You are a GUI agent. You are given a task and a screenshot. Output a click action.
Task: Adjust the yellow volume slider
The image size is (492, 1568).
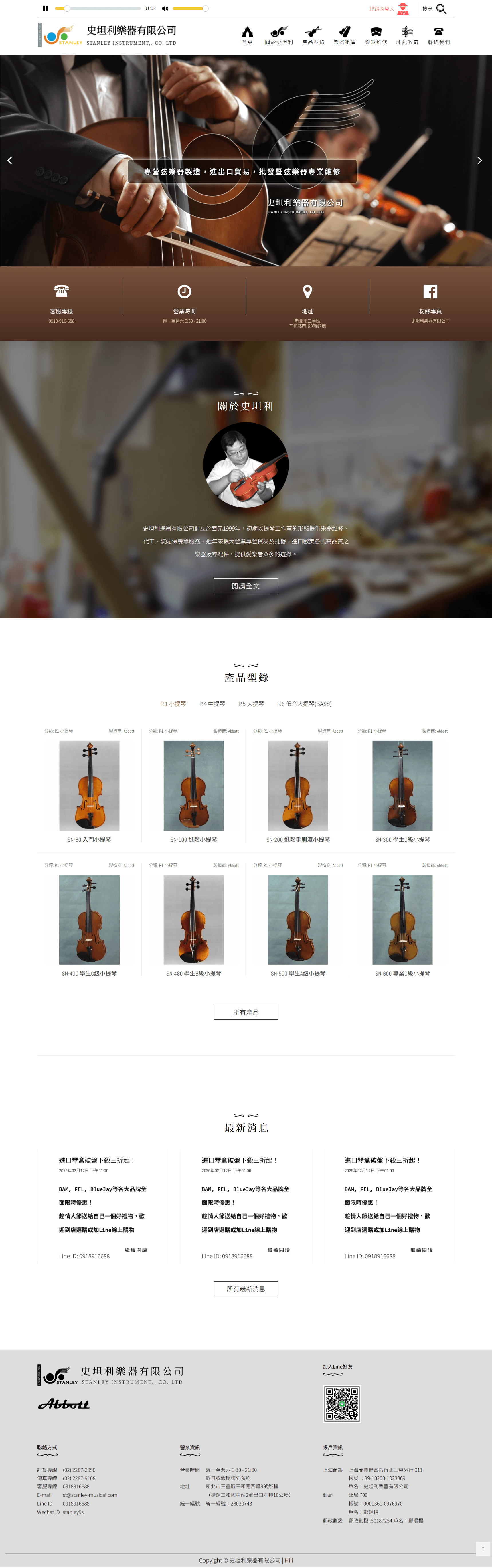(189, 9)
